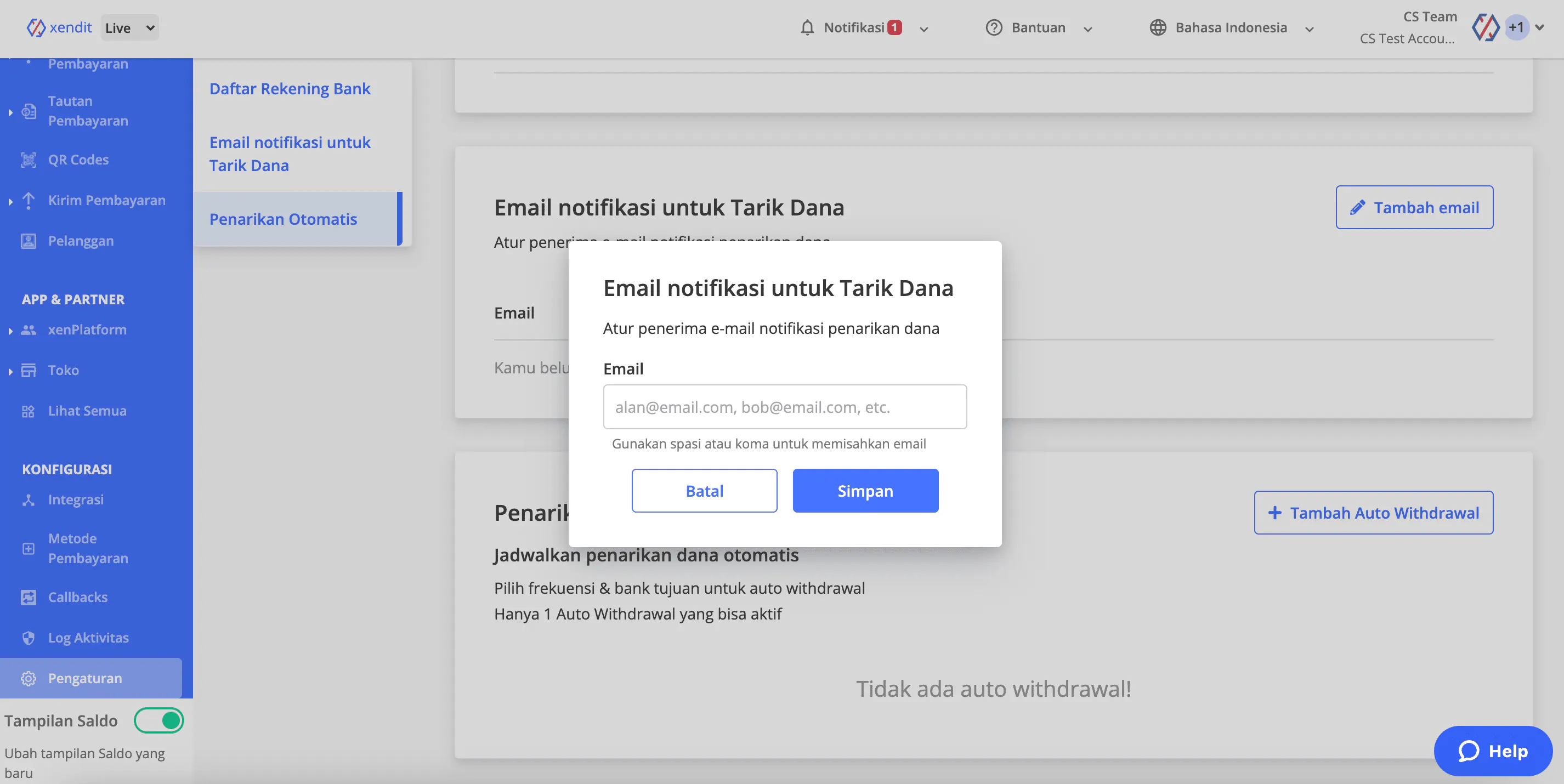Click the Xendit logo icon

tap(36, 27)
